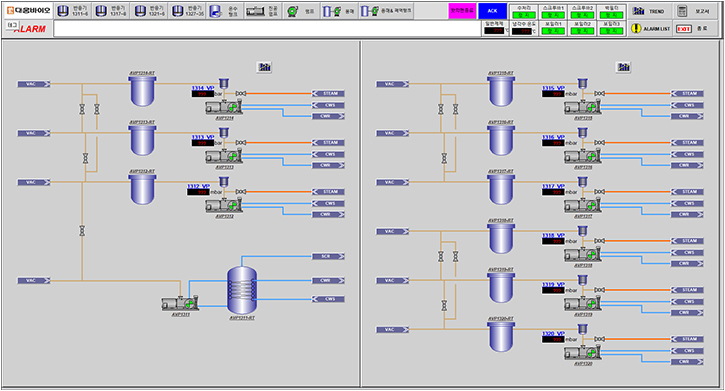Select the AVP1315 vacuum pump
725x391 pixels.
[583, 108]
